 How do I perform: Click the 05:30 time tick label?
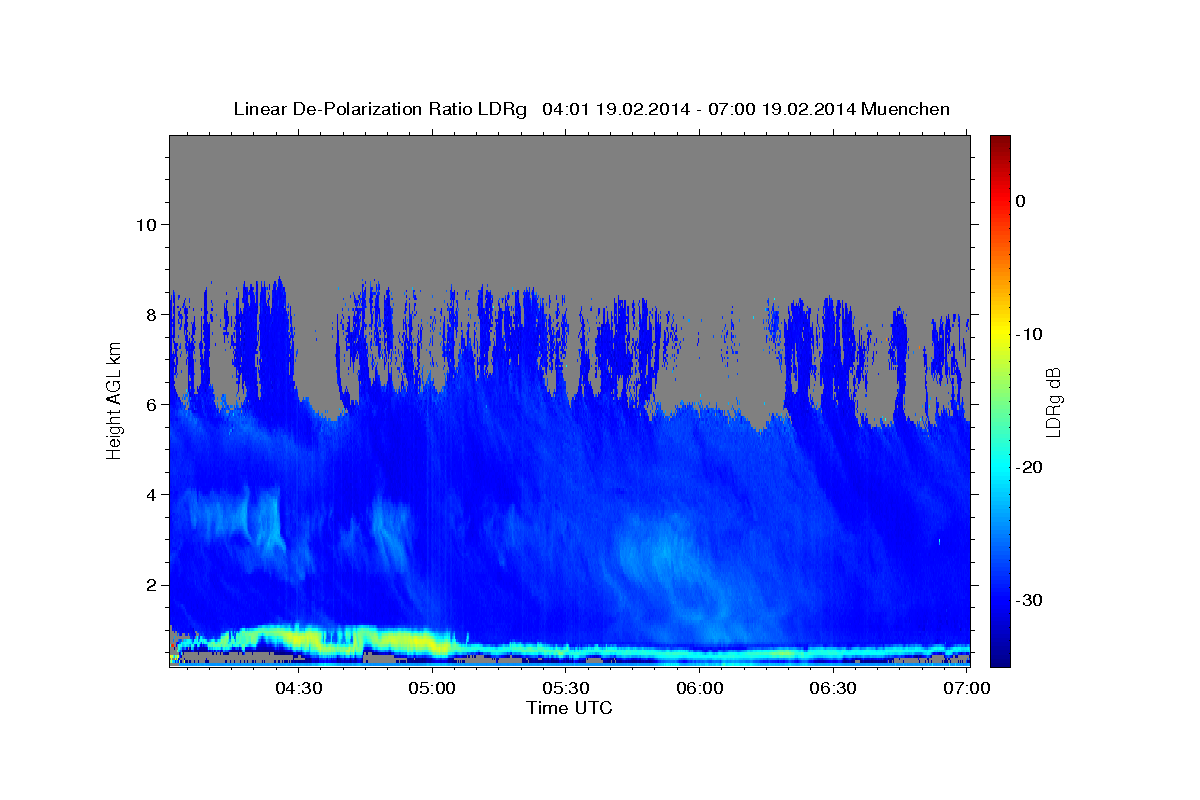click(566, 689)
